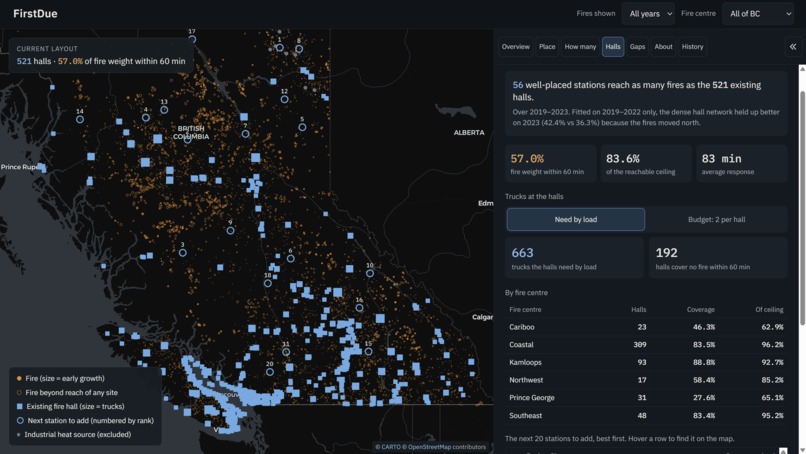Click proposed station marker 10
Screen dimensions: 806x454
coord(370,273)
